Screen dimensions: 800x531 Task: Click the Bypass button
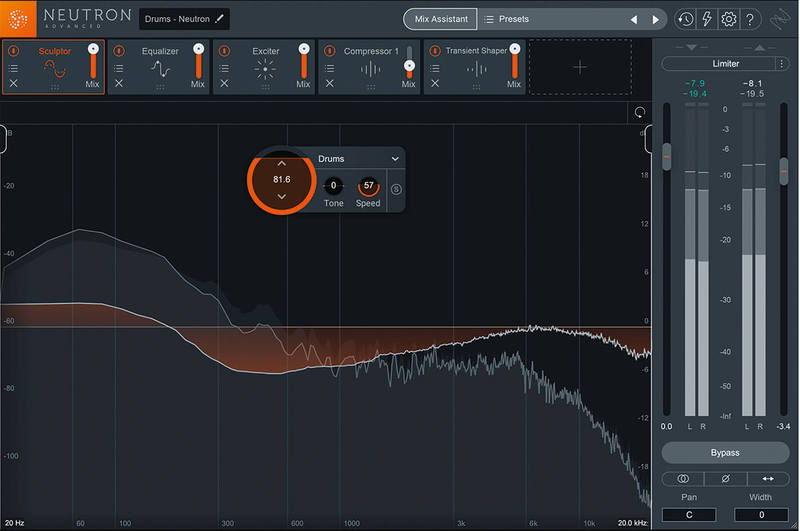tap(725, 452)
